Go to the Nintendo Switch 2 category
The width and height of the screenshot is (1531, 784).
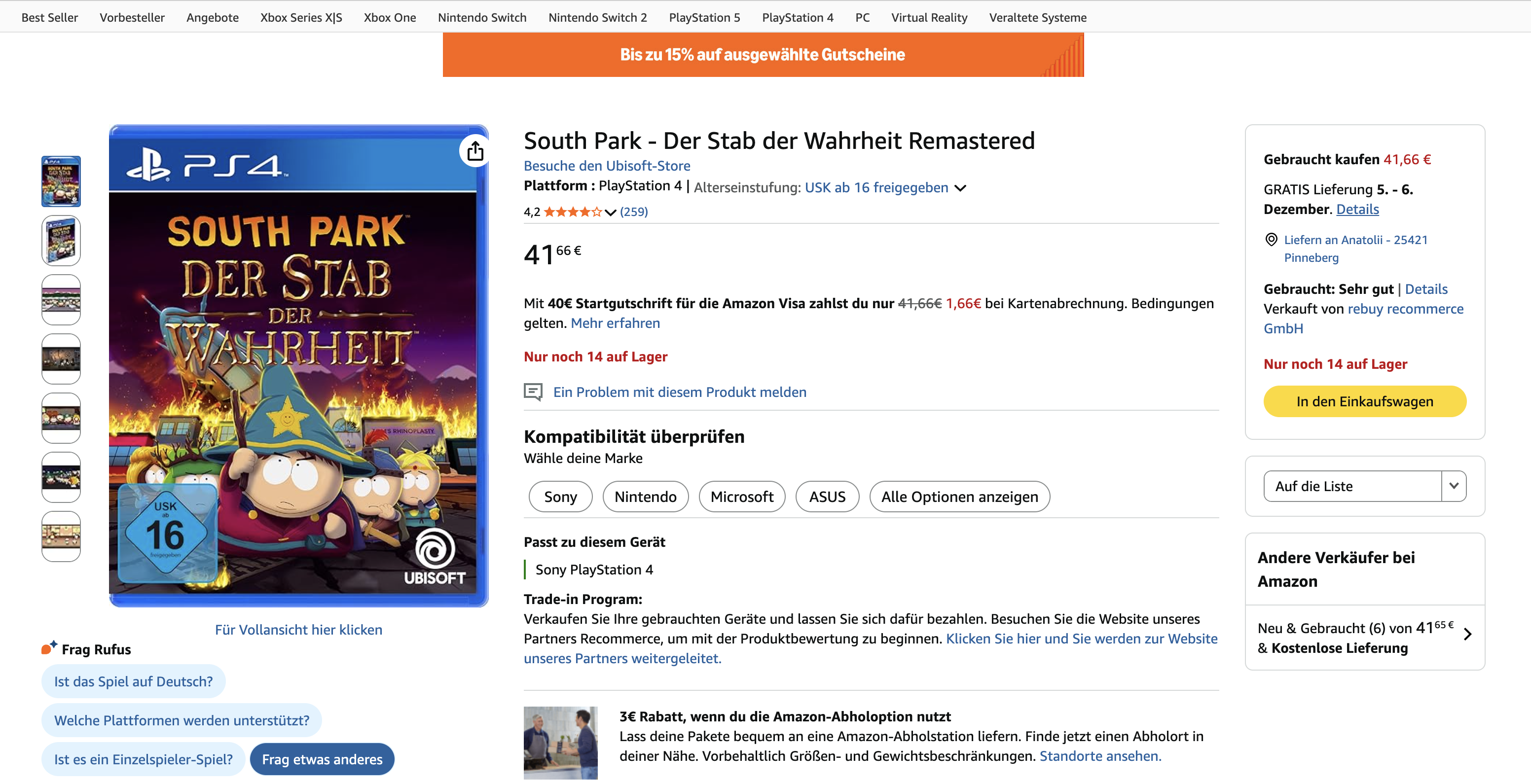pyautogui.click(x=597, y=17)
